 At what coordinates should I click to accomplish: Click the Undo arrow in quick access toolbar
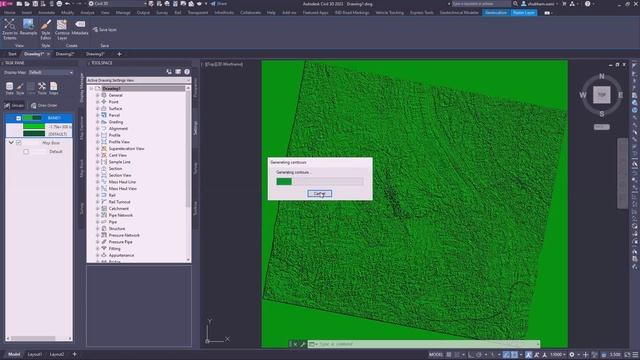click(x=68, y=4)
